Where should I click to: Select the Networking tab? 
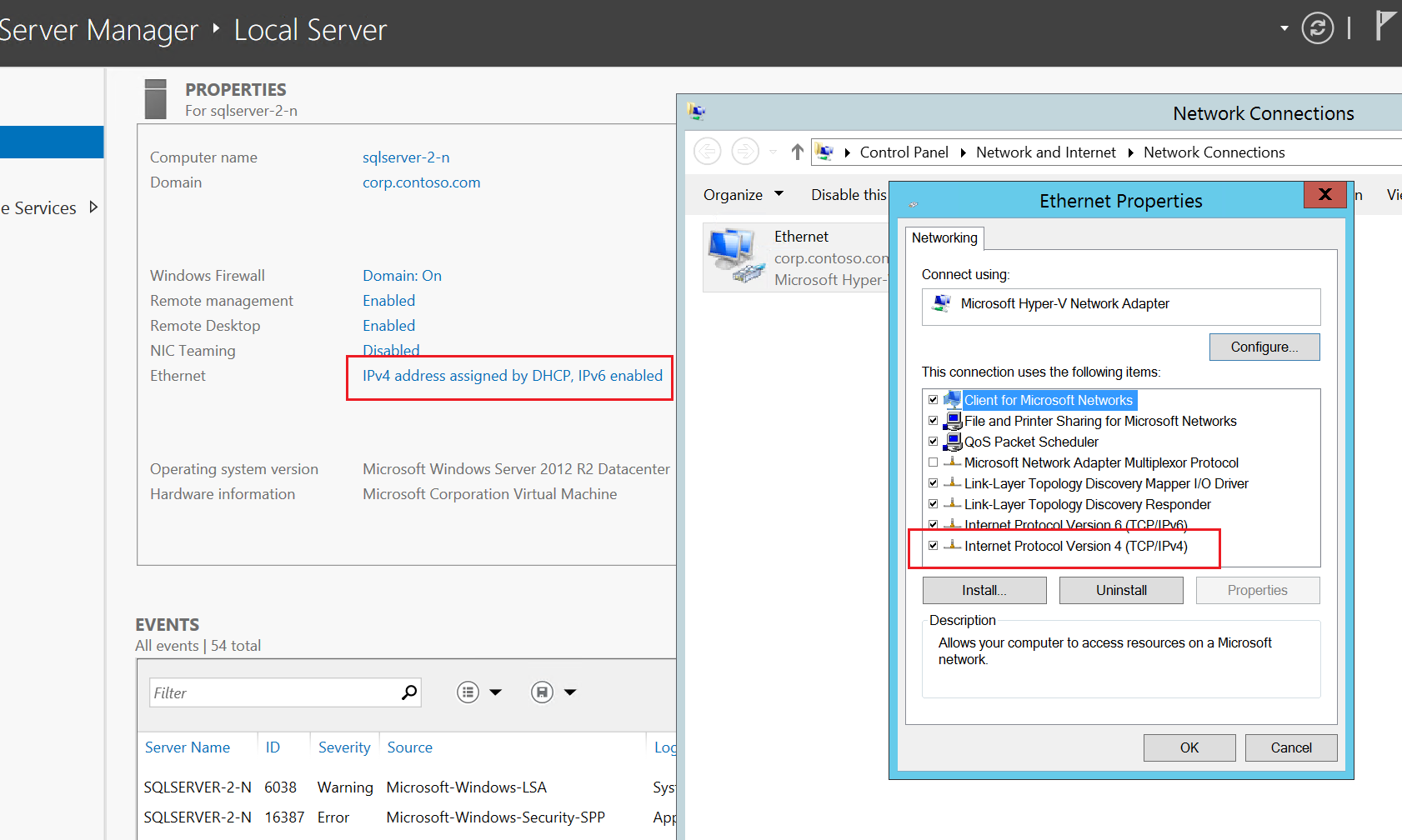[x=944, y=238]
